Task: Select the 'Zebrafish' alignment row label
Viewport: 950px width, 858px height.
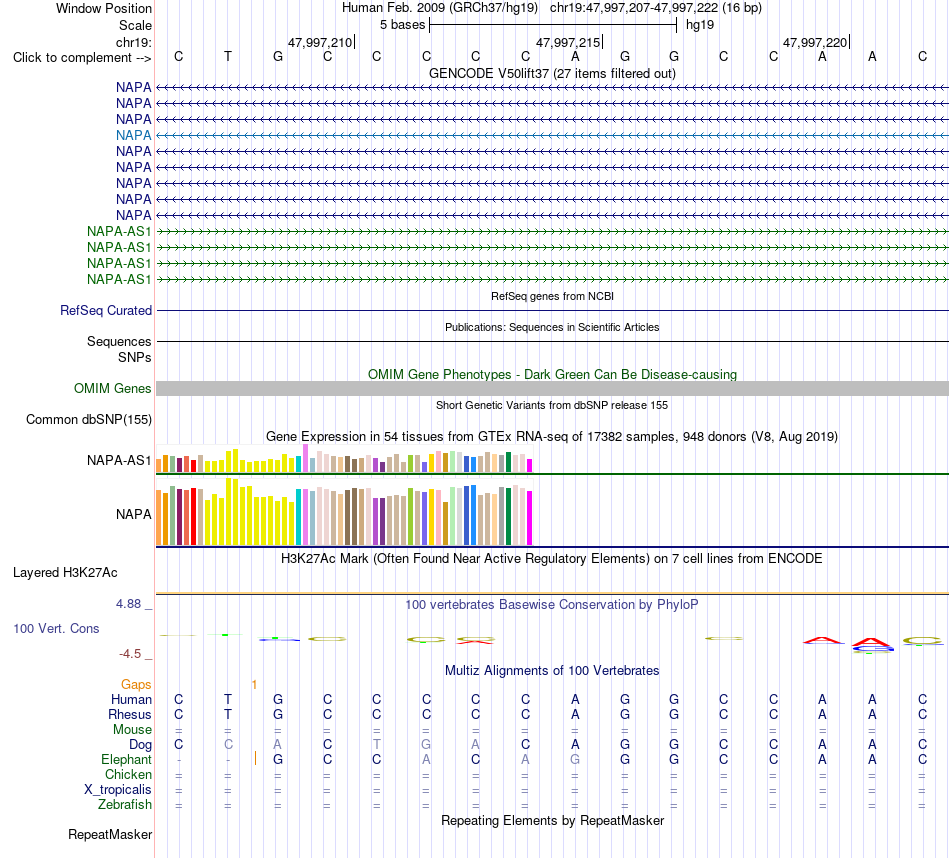Action: coord(125,805)
